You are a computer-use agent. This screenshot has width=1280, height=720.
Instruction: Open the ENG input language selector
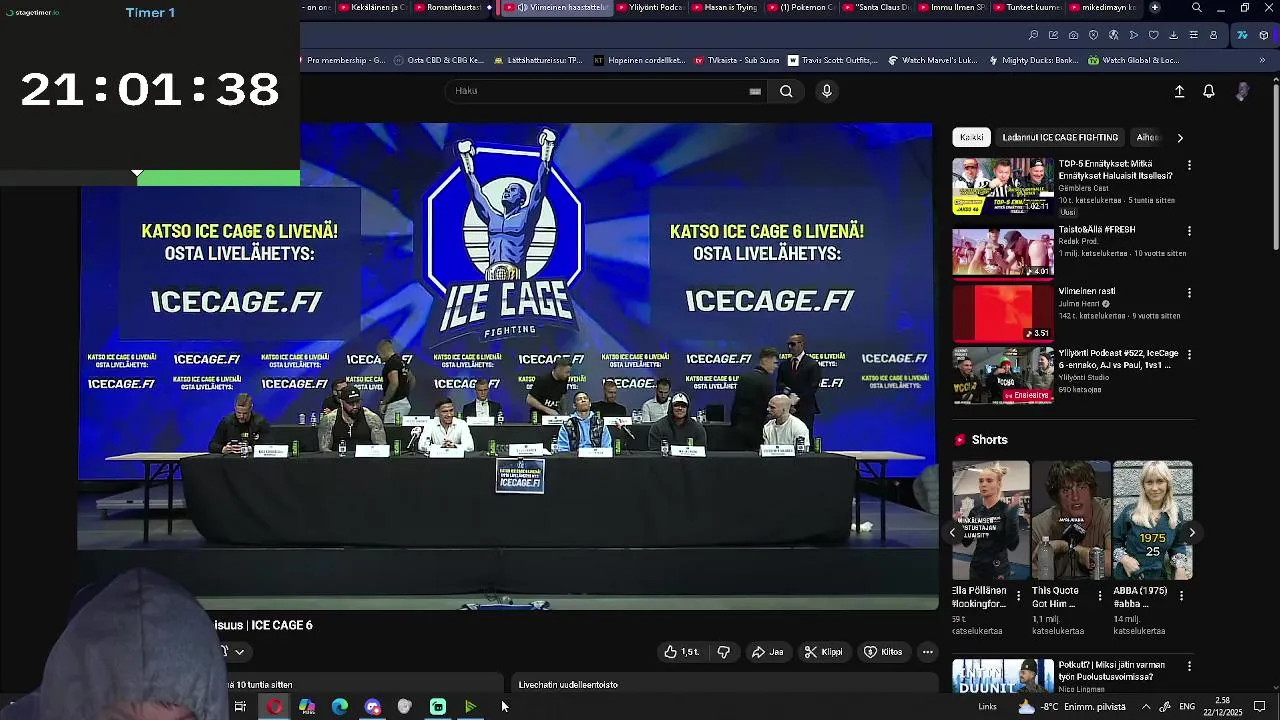click(x=1187, y=707)
